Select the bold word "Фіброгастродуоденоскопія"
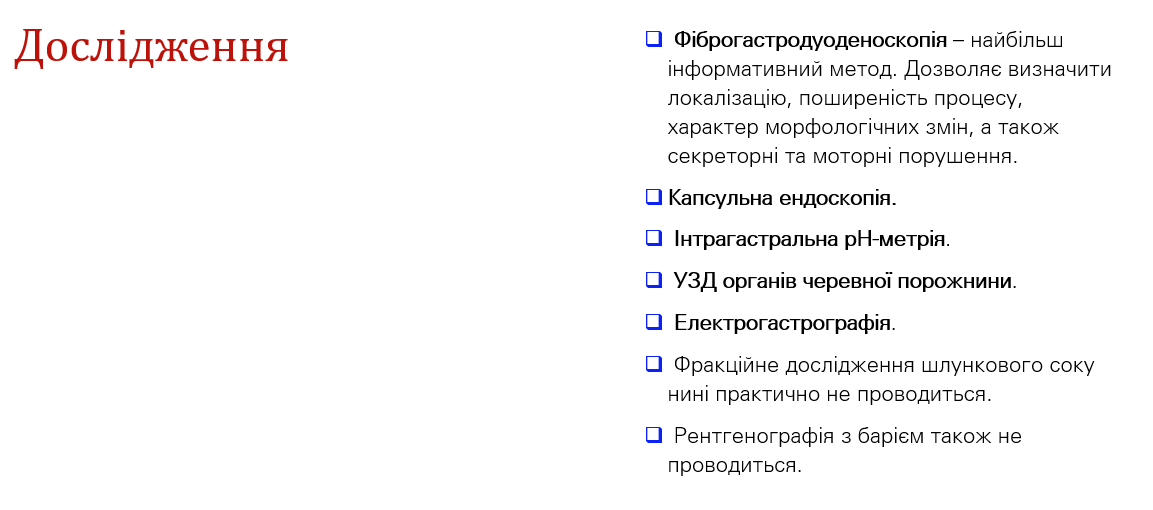 810,40
